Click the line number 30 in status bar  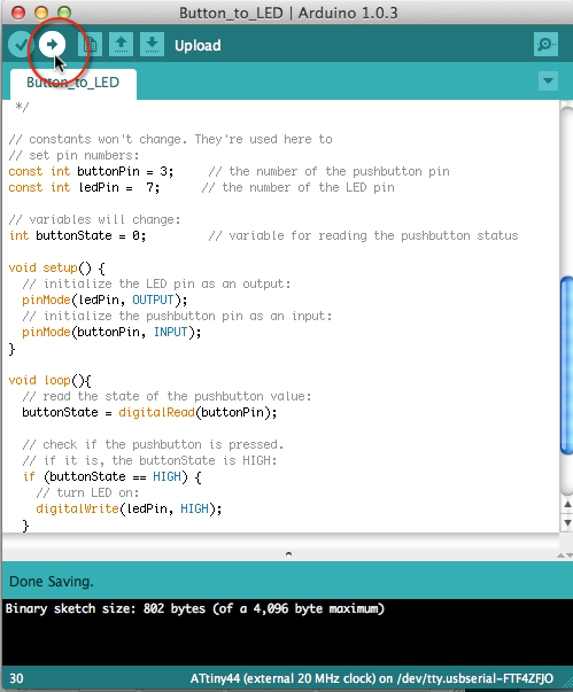click(x=16, y=678)
